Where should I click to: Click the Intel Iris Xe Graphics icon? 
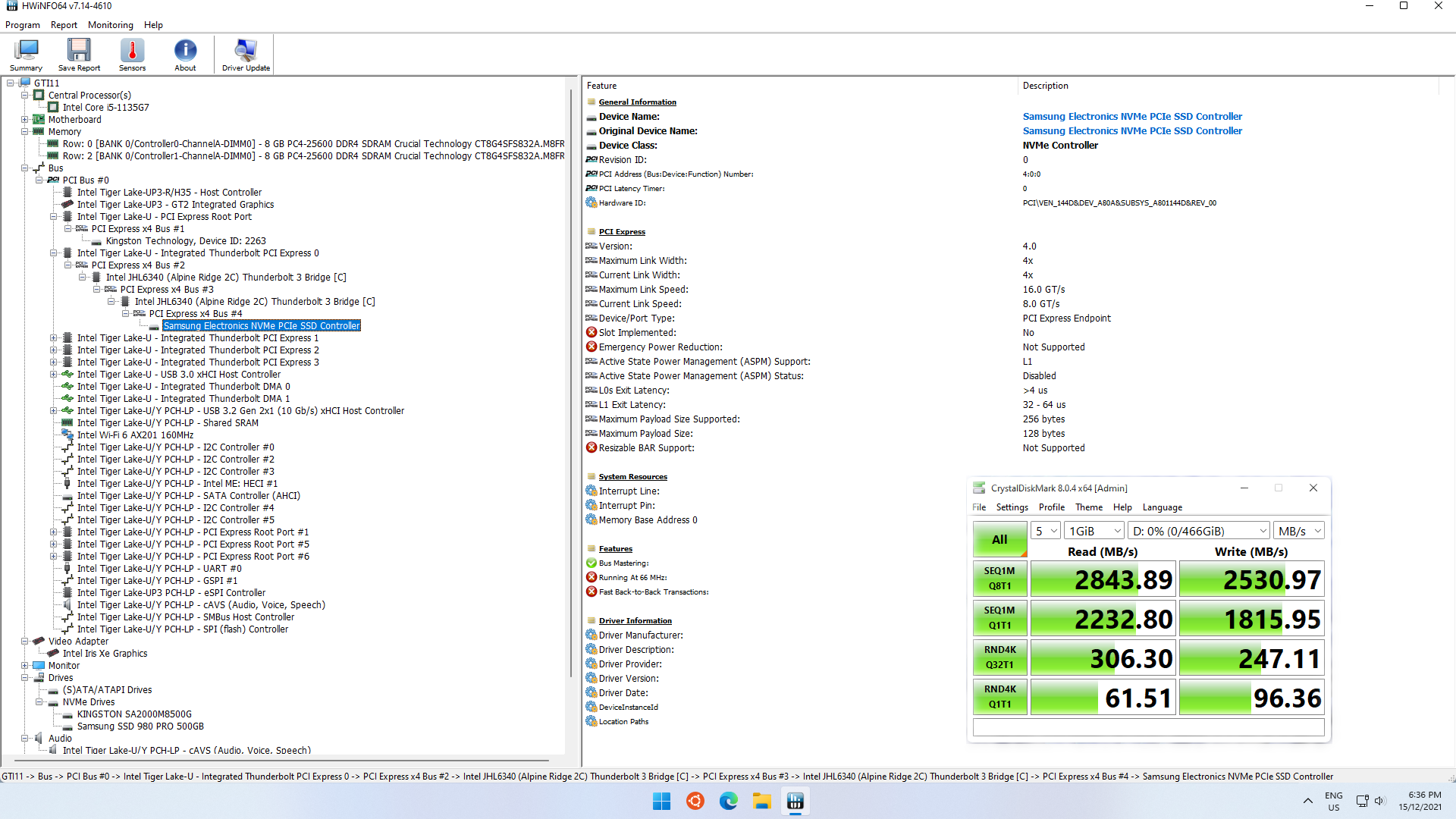[x=53, y=653]
